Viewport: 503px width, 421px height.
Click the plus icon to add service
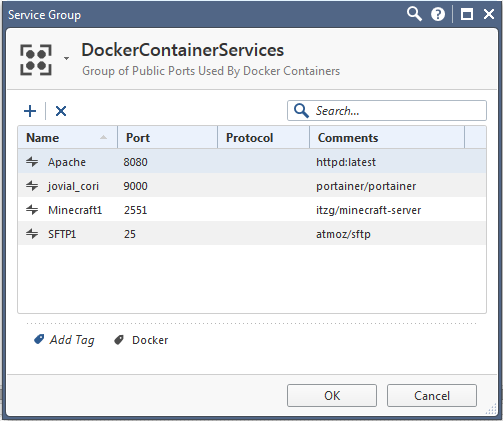pyautogui.click(x=30, y=111)
